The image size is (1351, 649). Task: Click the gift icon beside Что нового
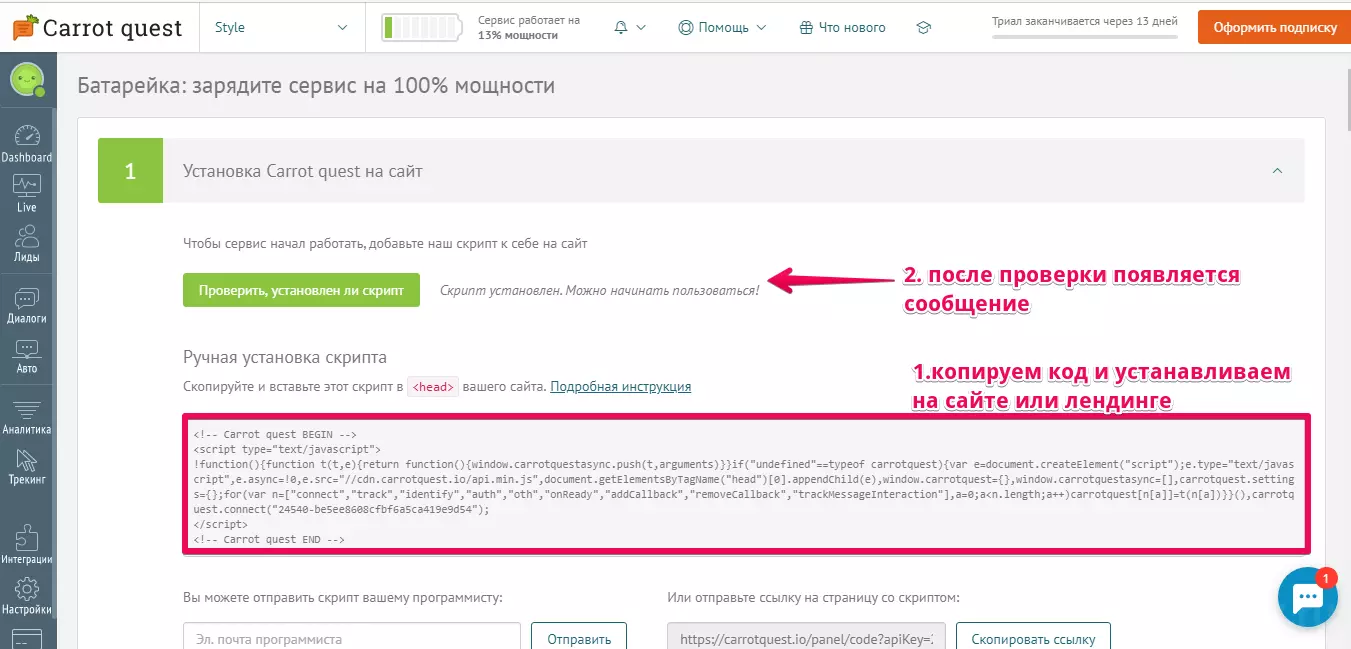point(806,28)
